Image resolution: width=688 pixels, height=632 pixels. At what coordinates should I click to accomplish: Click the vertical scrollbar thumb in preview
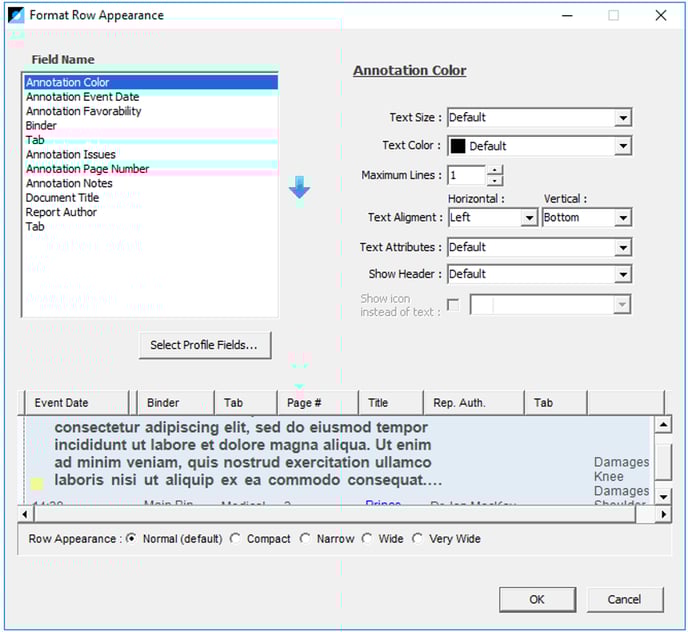(x=663, y=461)
